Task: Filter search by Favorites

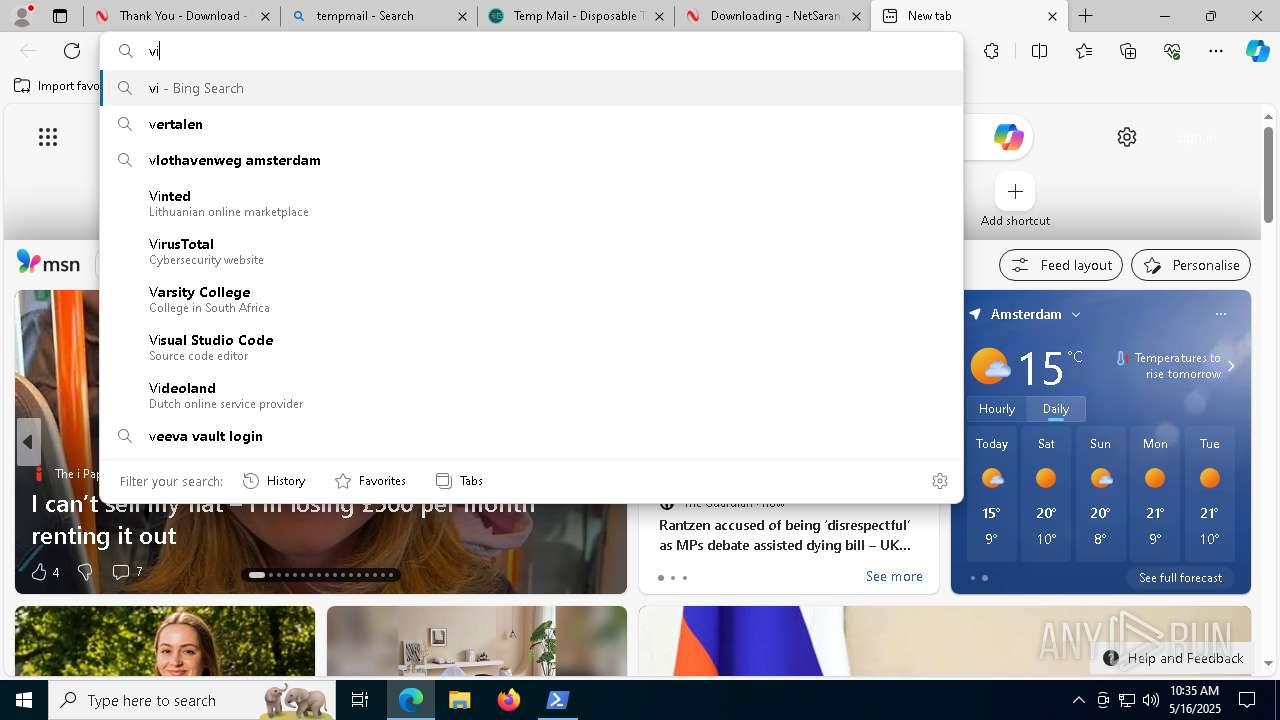Action: pos(370,481)
